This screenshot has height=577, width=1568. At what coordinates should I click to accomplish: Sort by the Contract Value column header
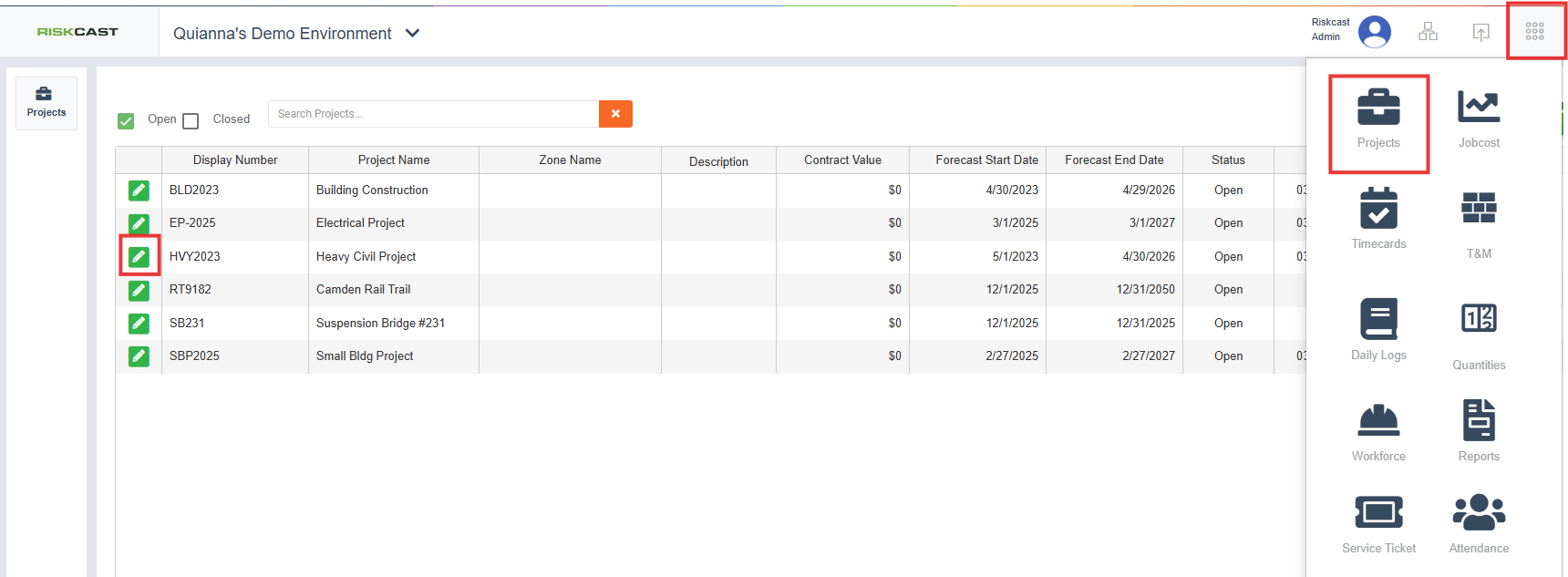[x=842, y=160]
